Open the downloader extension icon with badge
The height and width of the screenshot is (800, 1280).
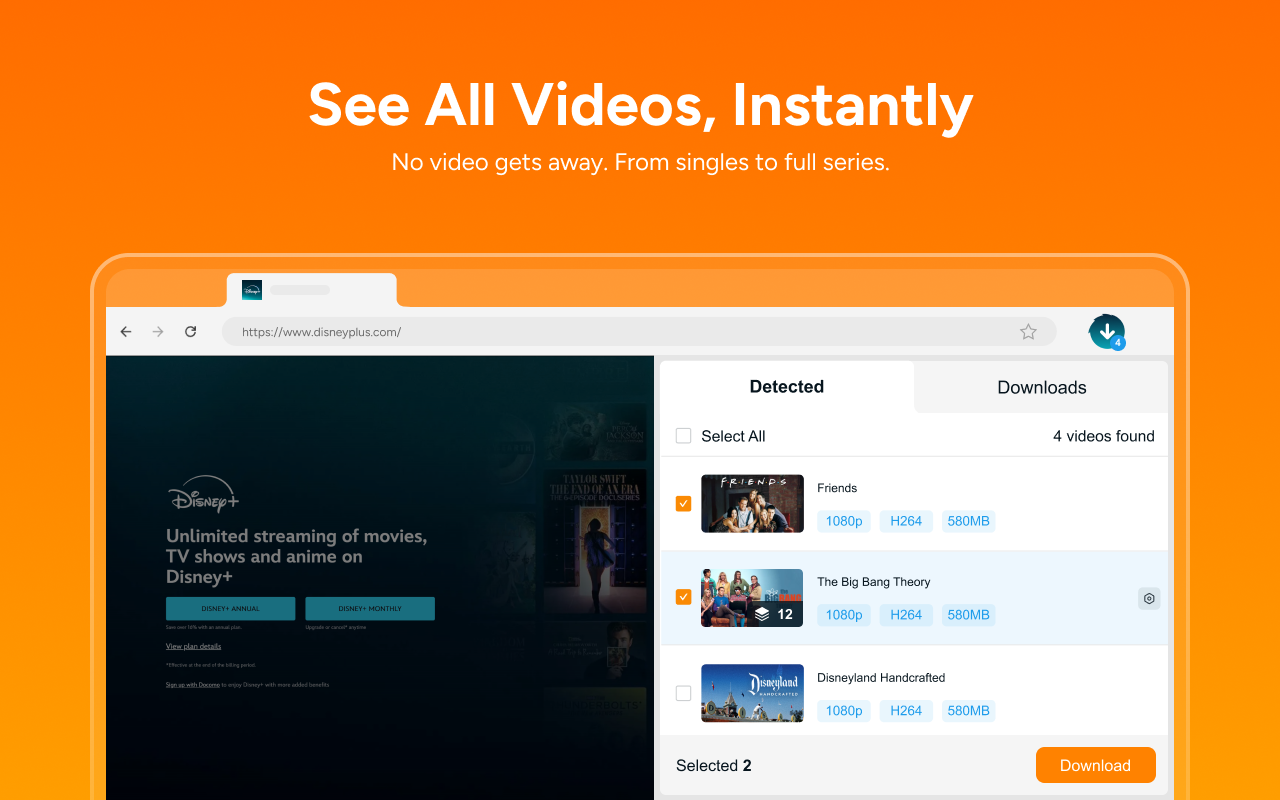click(x=1107, y=332)
